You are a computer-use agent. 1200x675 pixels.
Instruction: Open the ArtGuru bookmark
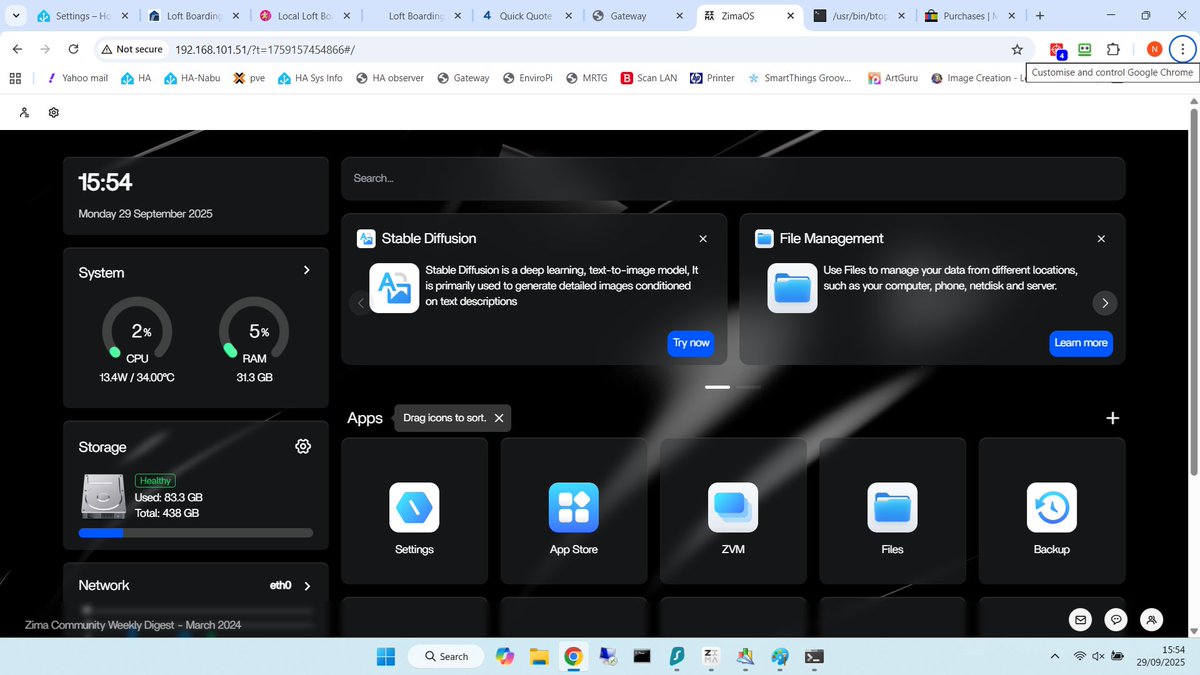[x=893, y=78]
